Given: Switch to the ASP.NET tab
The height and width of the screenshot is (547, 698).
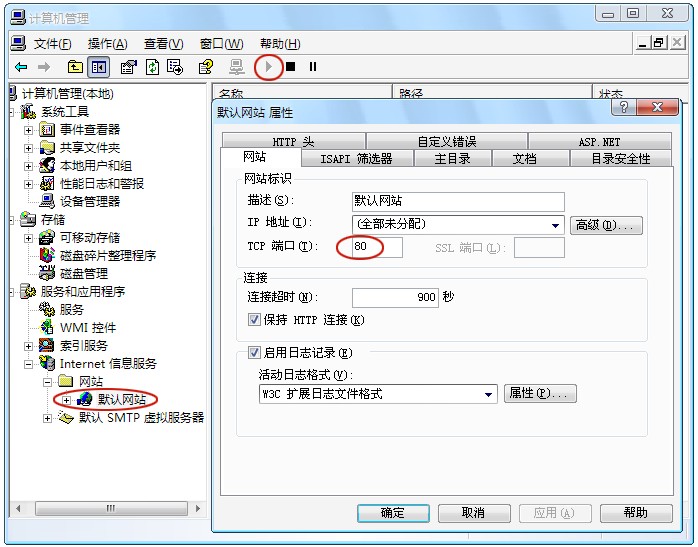Looking at the screenshot, I should click(599, 142).
